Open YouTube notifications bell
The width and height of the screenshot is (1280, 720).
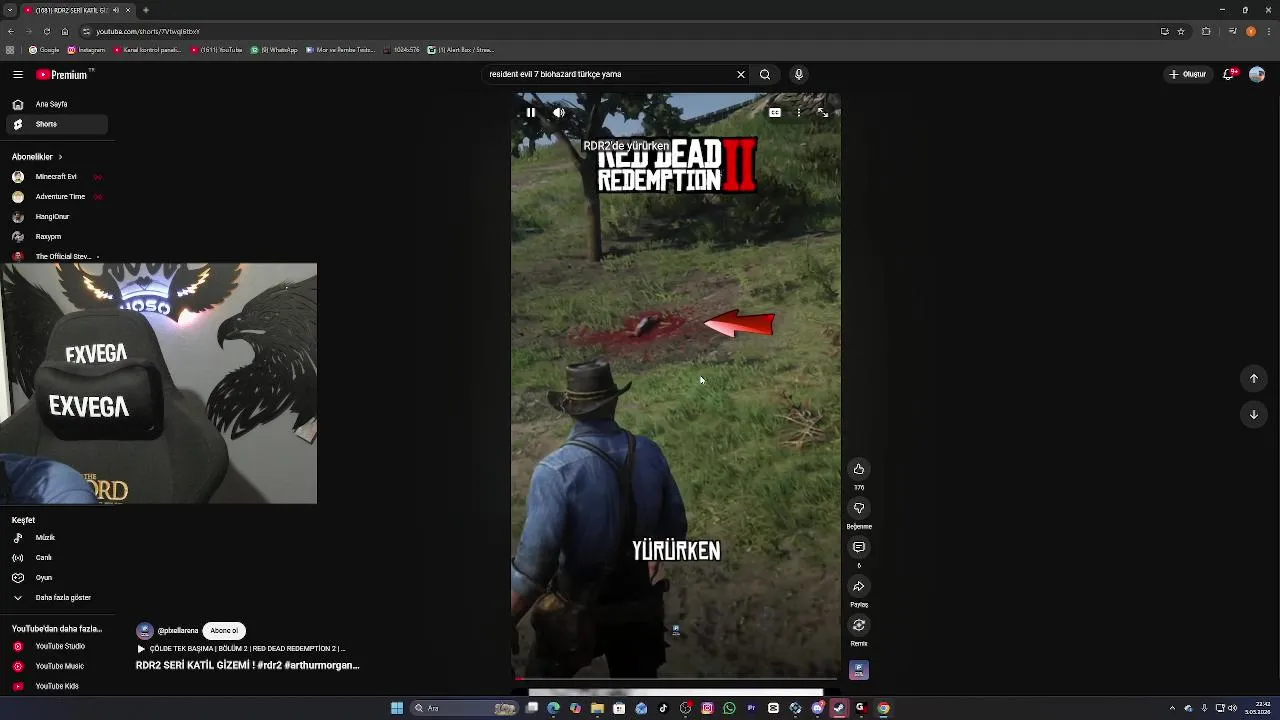click(x=1229, y=74)
